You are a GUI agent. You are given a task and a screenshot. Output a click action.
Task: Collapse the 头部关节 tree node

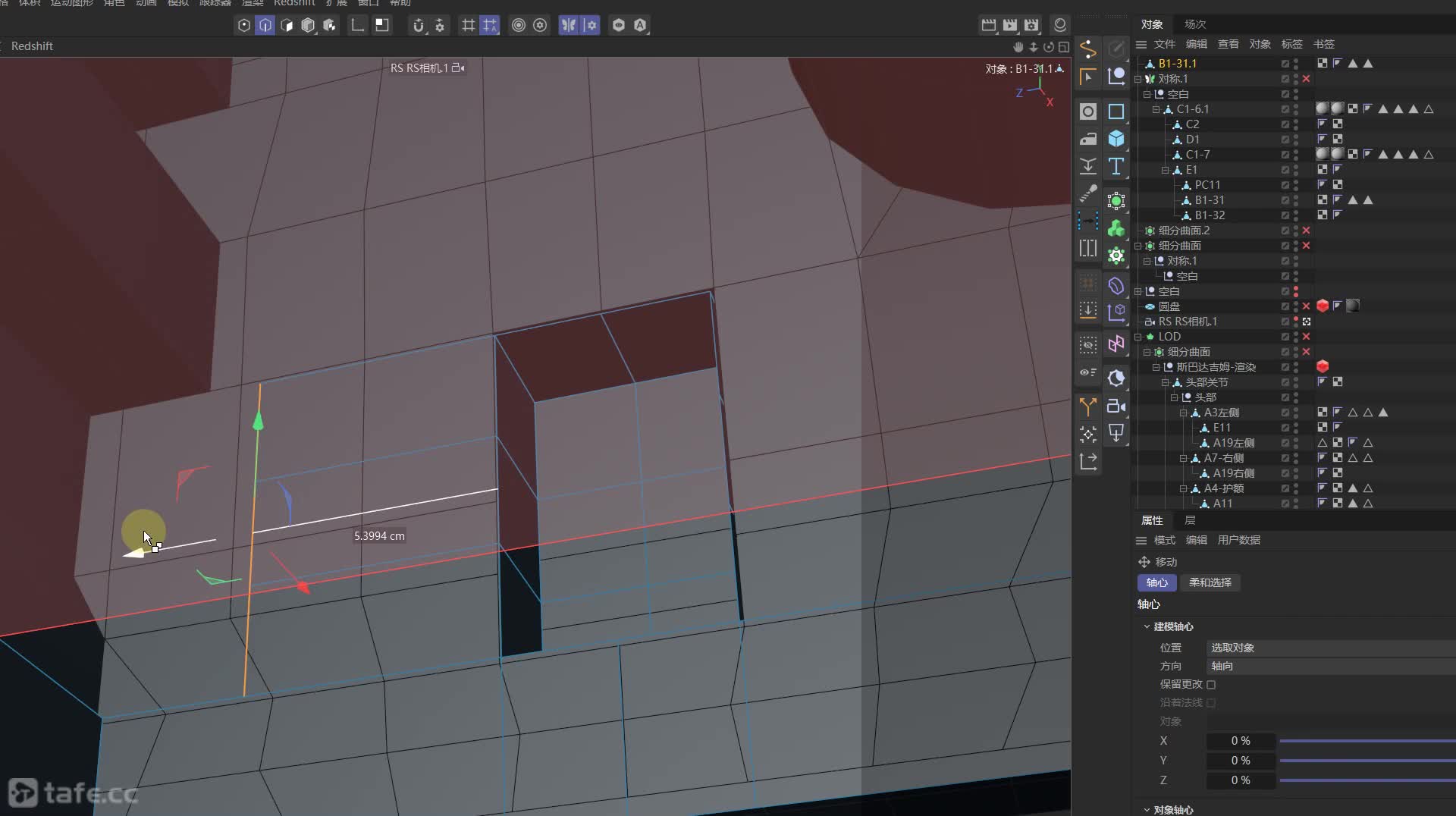coord(1165,382)
